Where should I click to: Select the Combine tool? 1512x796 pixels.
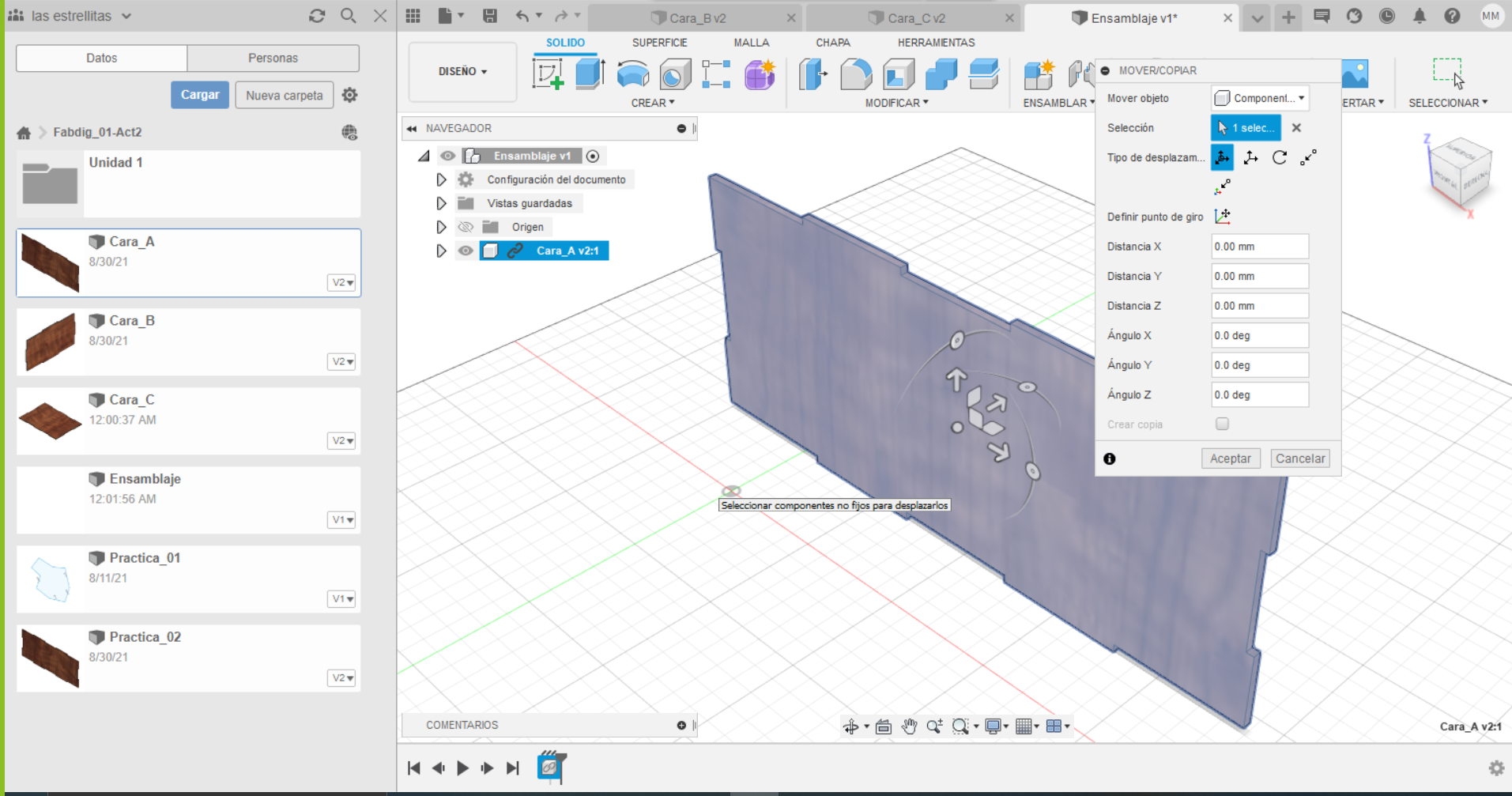click(941, 74)
